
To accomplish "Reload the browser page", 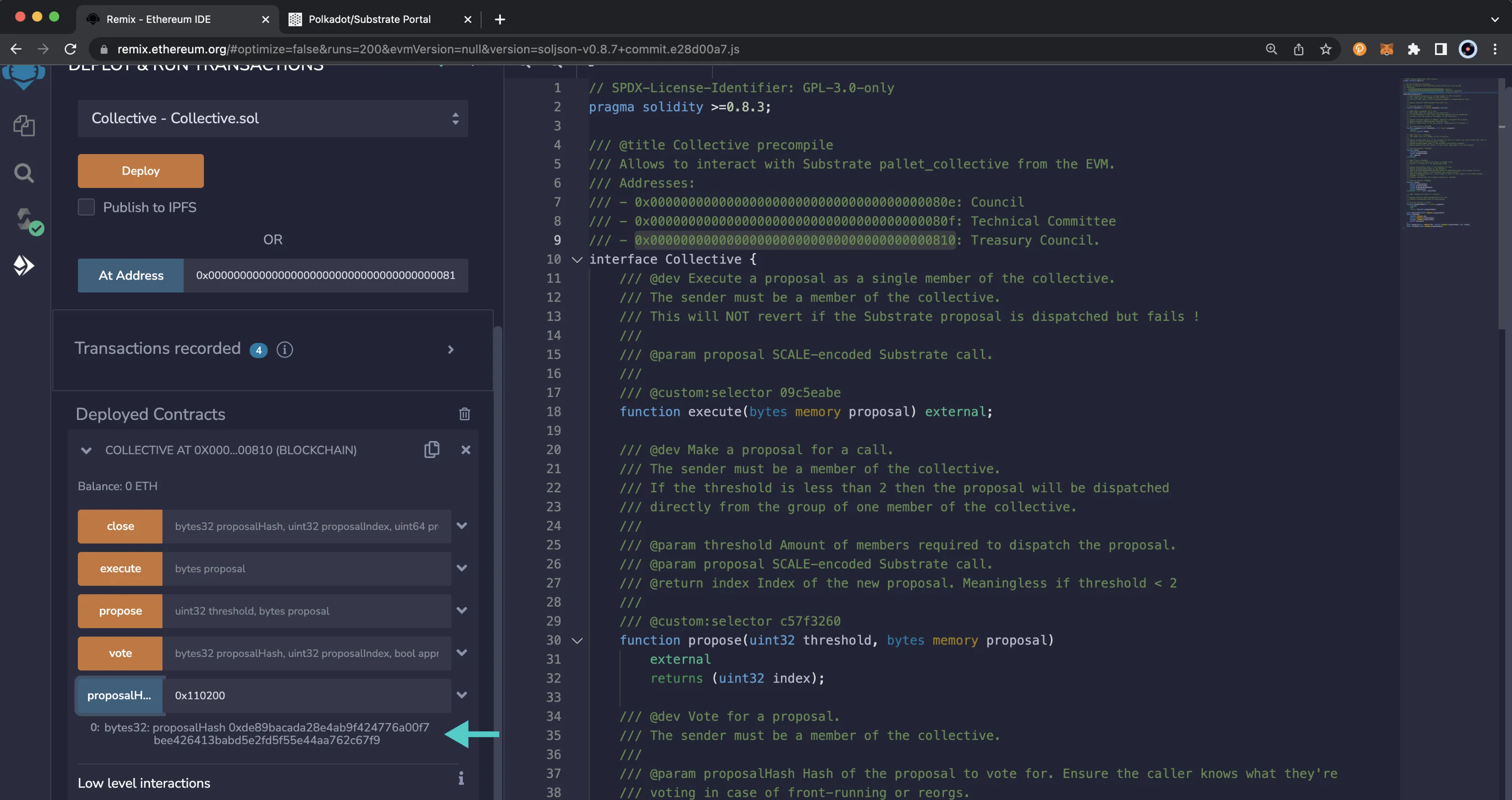I will (x=71, y=50).
